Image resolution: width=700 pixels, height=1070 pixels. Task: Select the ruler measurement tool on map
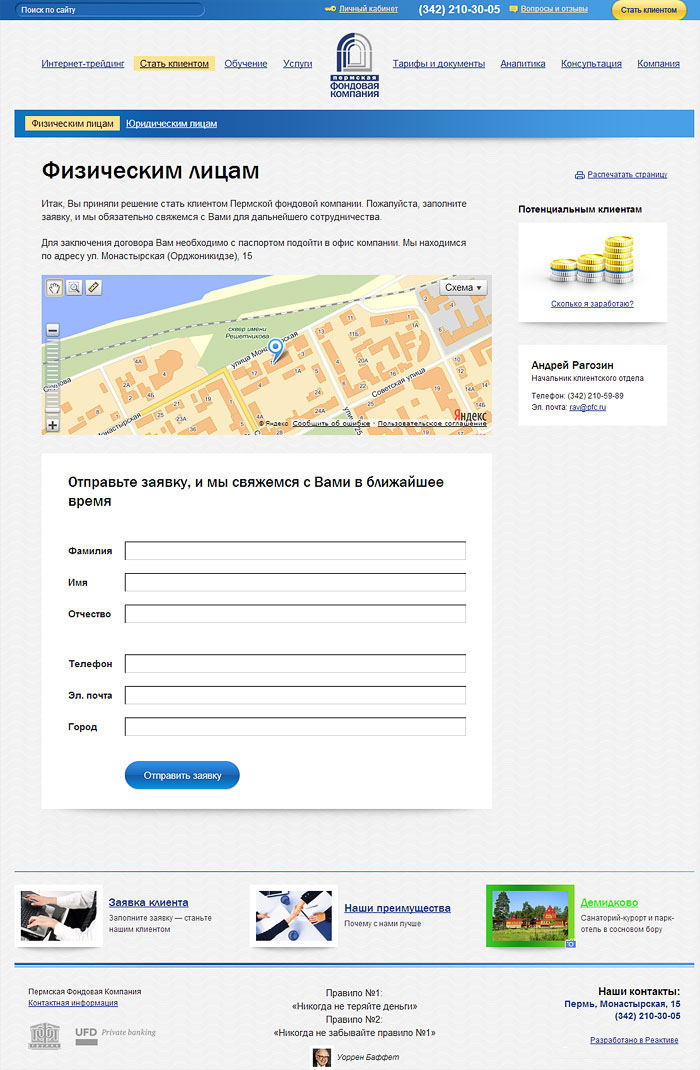tap(93, 288)
